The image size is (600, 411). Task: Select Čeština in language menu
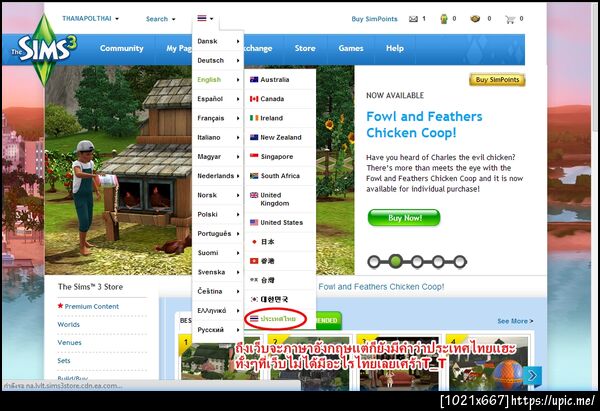[218, 291]
